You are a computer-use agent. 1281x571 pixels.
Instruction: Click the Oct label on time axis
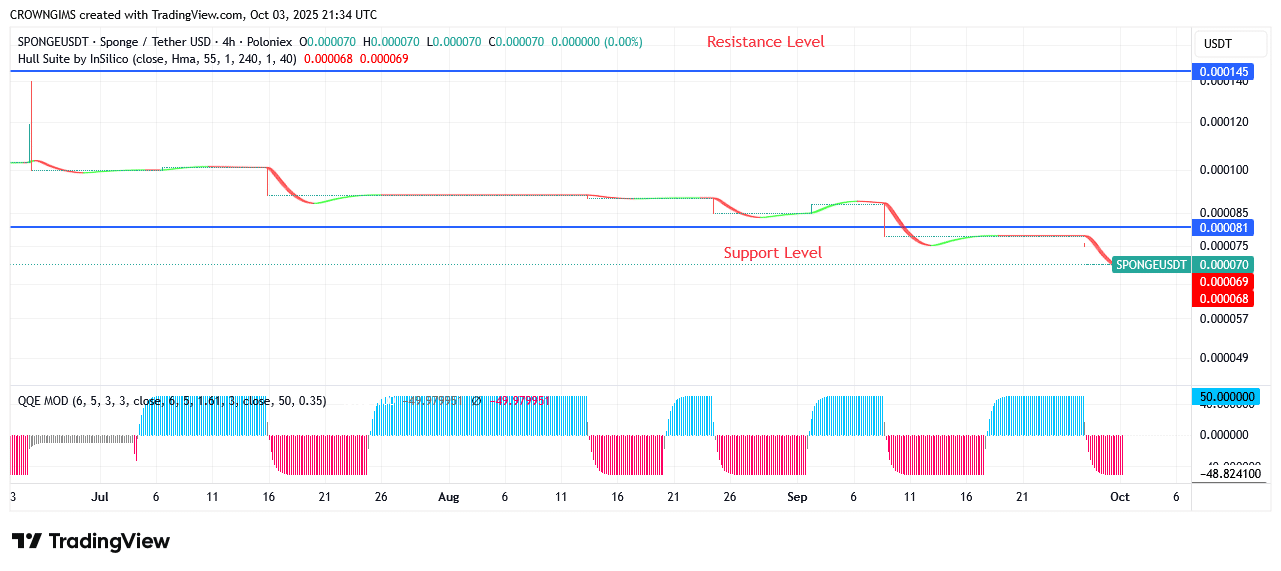pos(1119,496)
